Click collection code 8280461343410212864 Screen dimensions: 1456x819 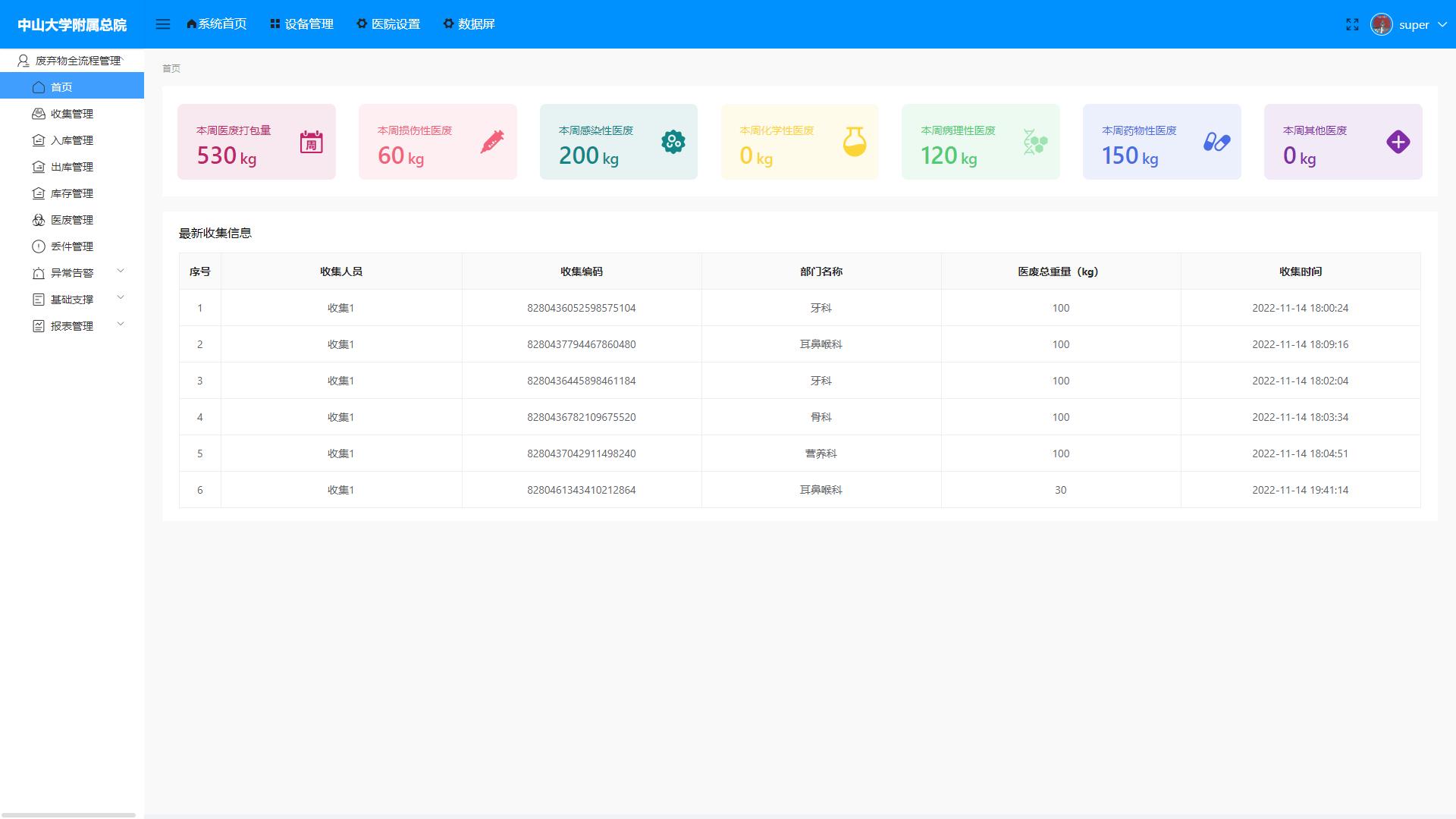(582, 490)
